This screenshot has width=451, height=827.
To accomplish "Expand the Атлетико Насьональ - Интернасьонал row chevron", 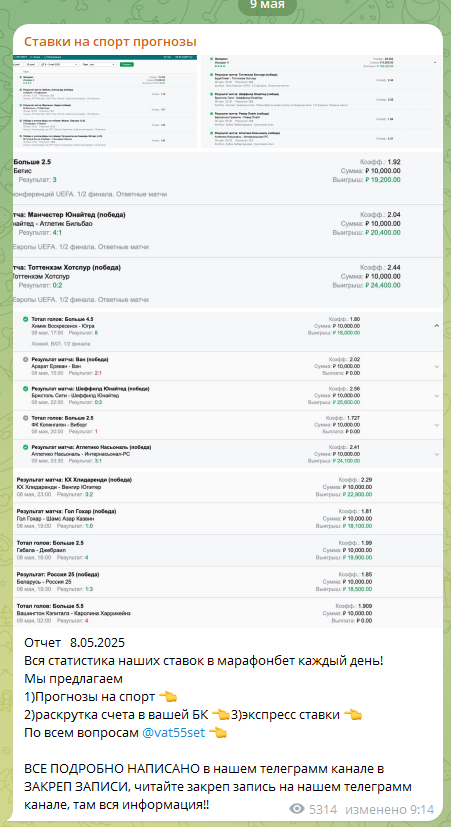I will tap(436, 454).
